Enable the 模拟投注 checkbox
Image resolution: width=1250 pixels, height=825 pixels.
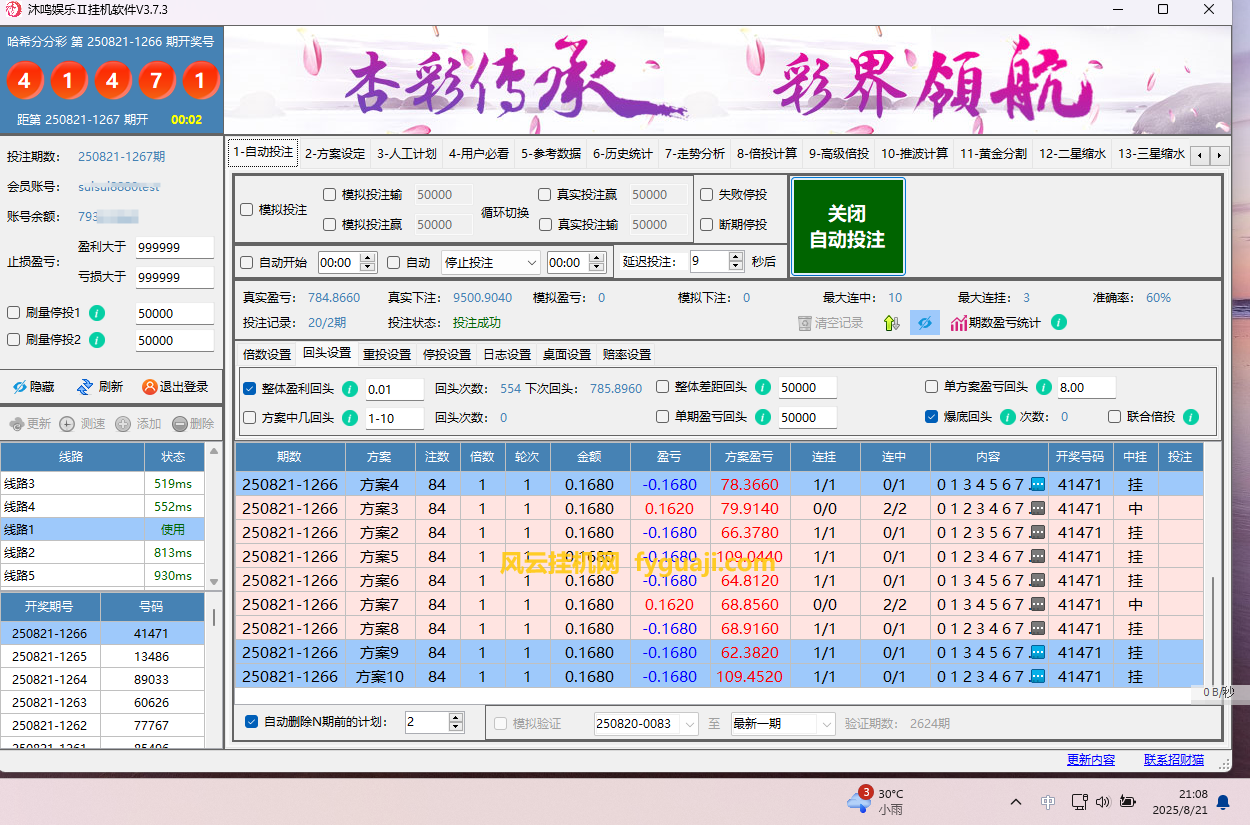click(247, 210)
